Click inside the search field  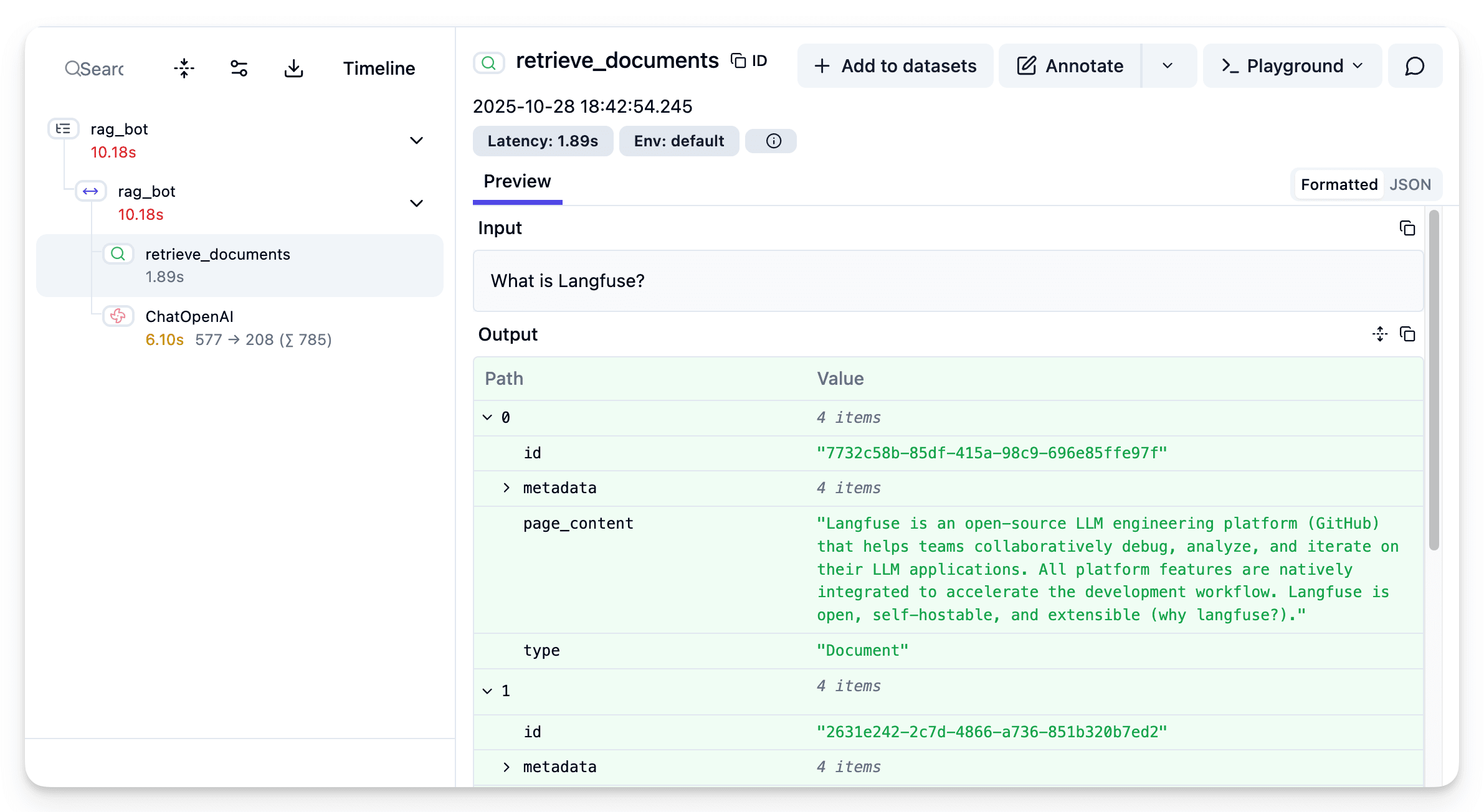[100, 68]
